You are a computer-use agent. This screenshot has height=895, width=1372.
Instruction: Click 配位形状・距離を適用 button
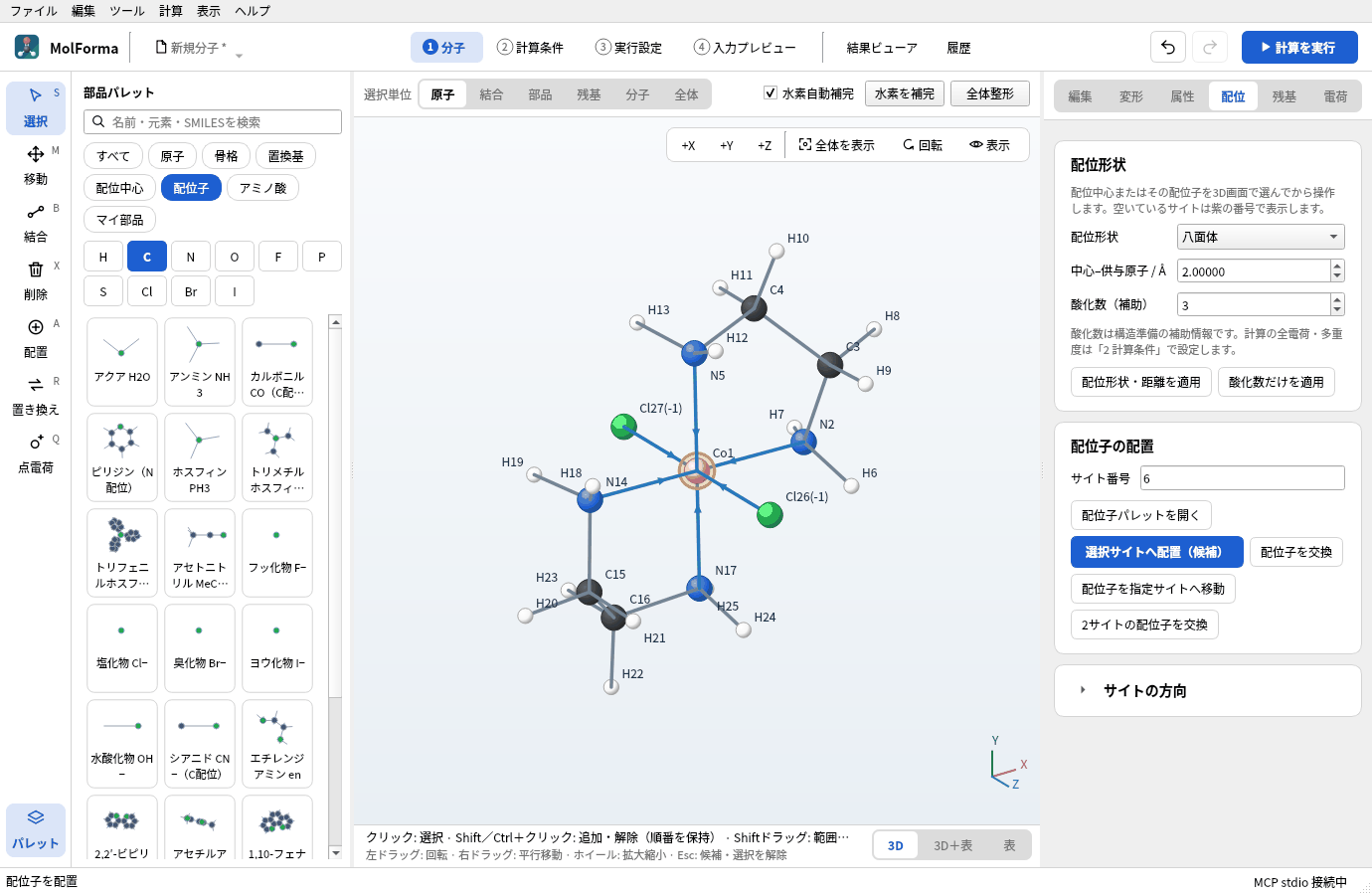(1141, 382)
